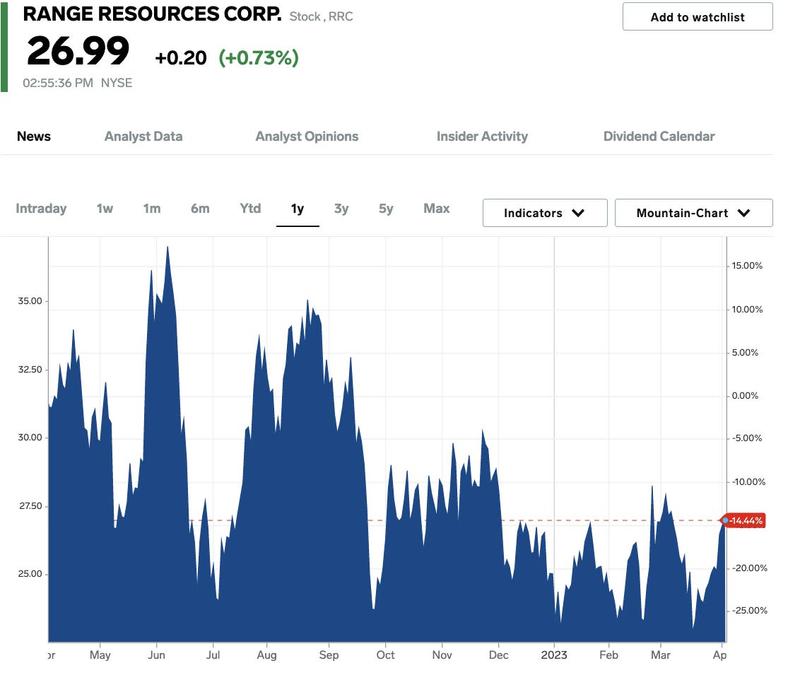Click the Jul label on date axis
Viewport: 800px width, 683px height.
tap(213, 655)
